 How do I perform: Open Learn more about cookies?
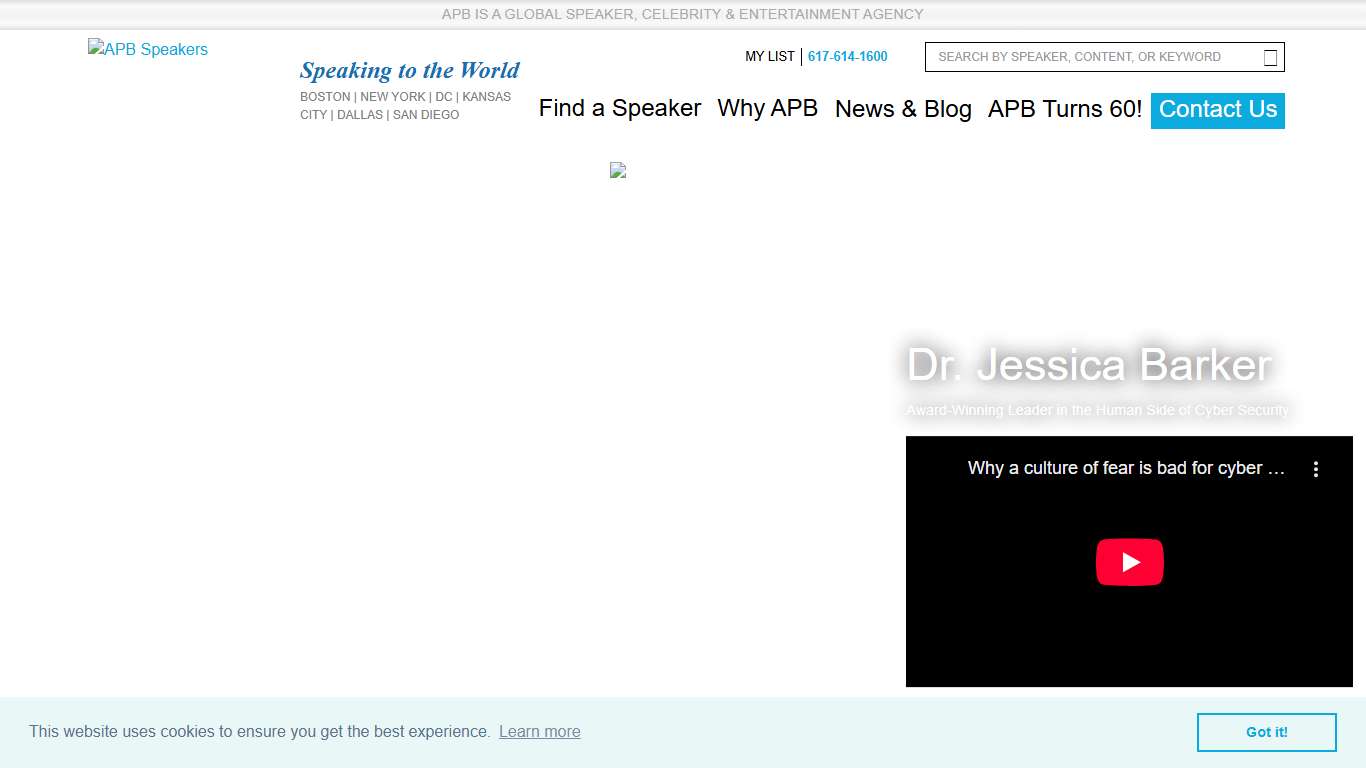coord(539,731)
